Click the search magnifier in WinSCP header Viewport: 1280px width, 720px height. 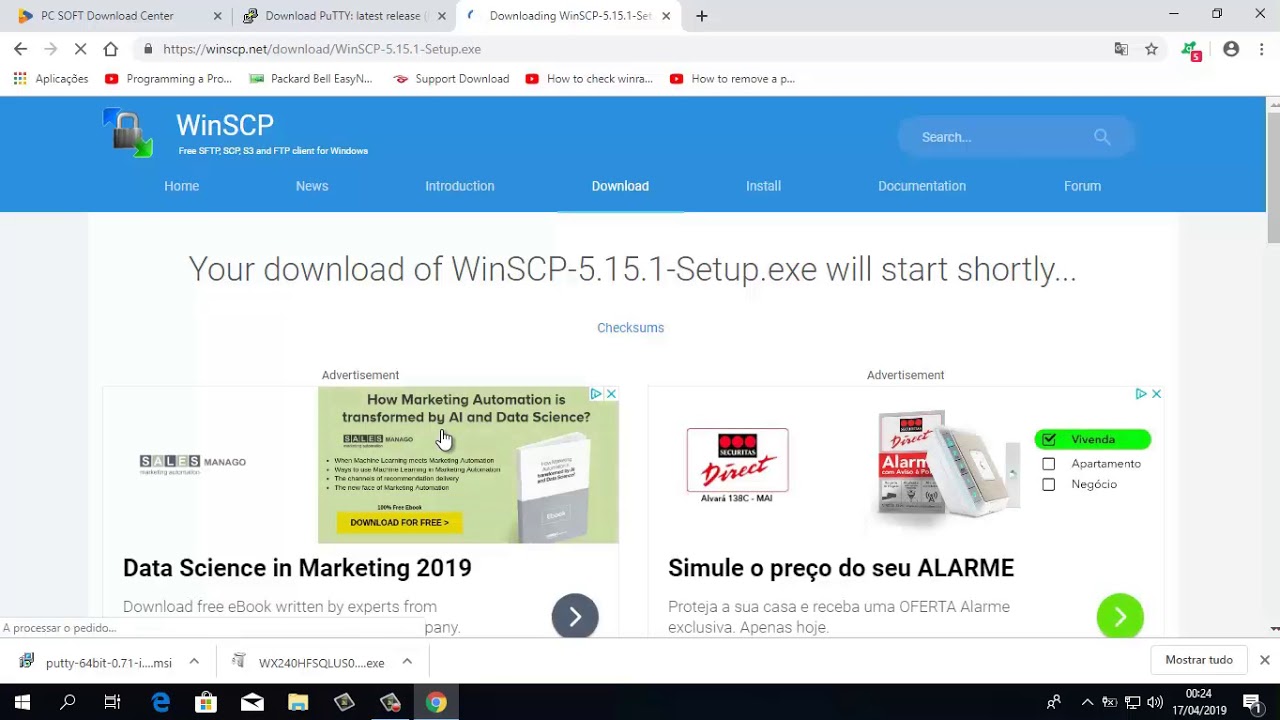tap(1102, 137)
